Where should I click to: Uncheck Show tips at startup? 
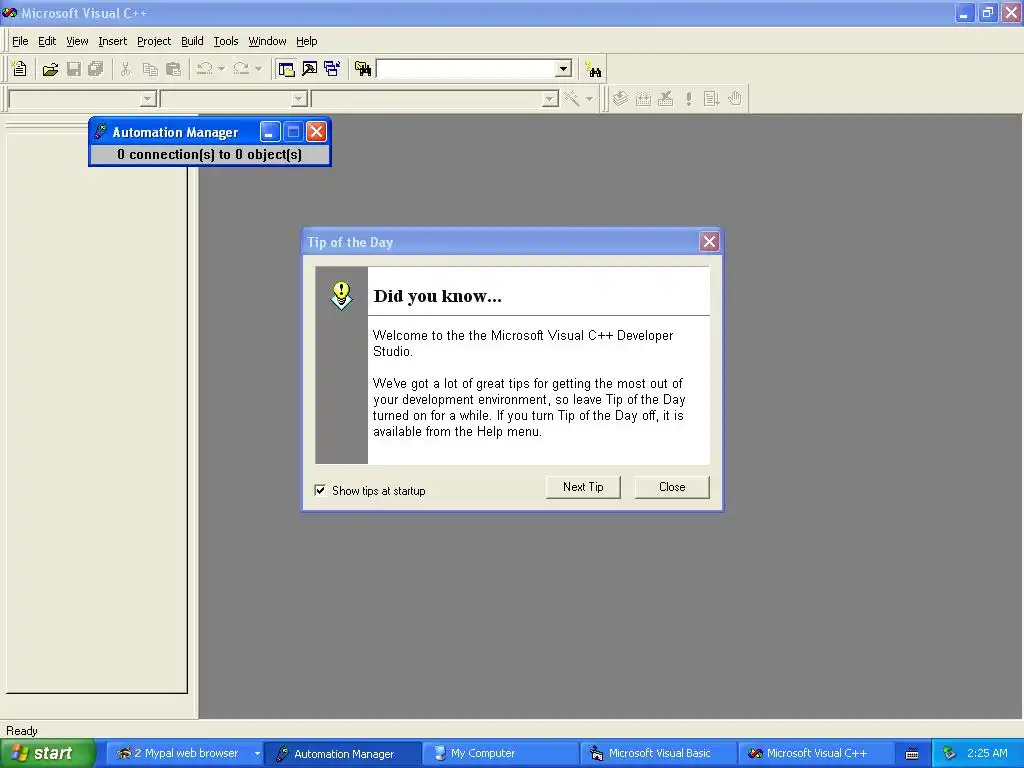(x=320, y=490)
